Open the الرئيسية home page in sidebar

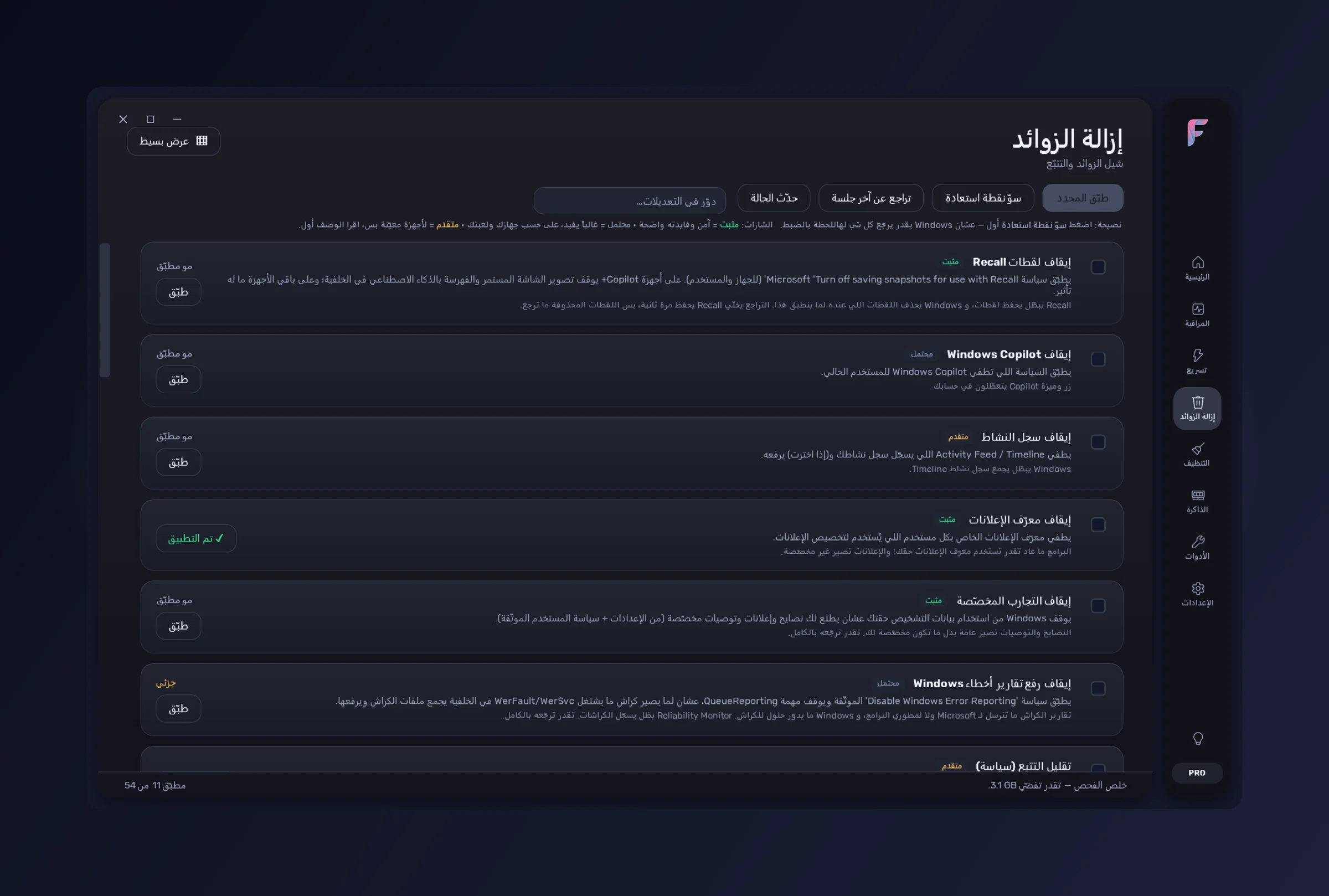[1197, 269]
